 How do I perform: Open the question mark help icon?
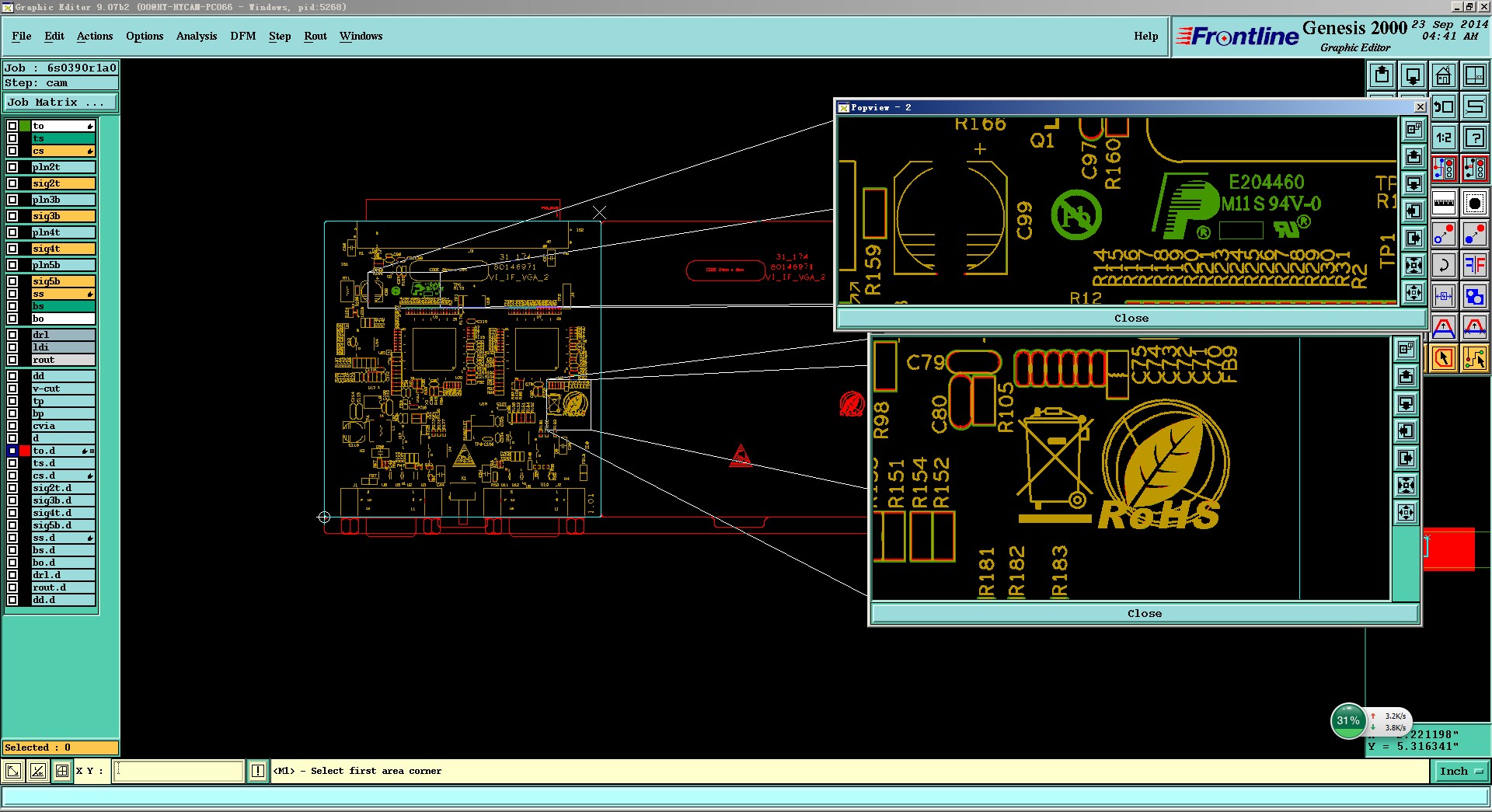(1474, 138)
